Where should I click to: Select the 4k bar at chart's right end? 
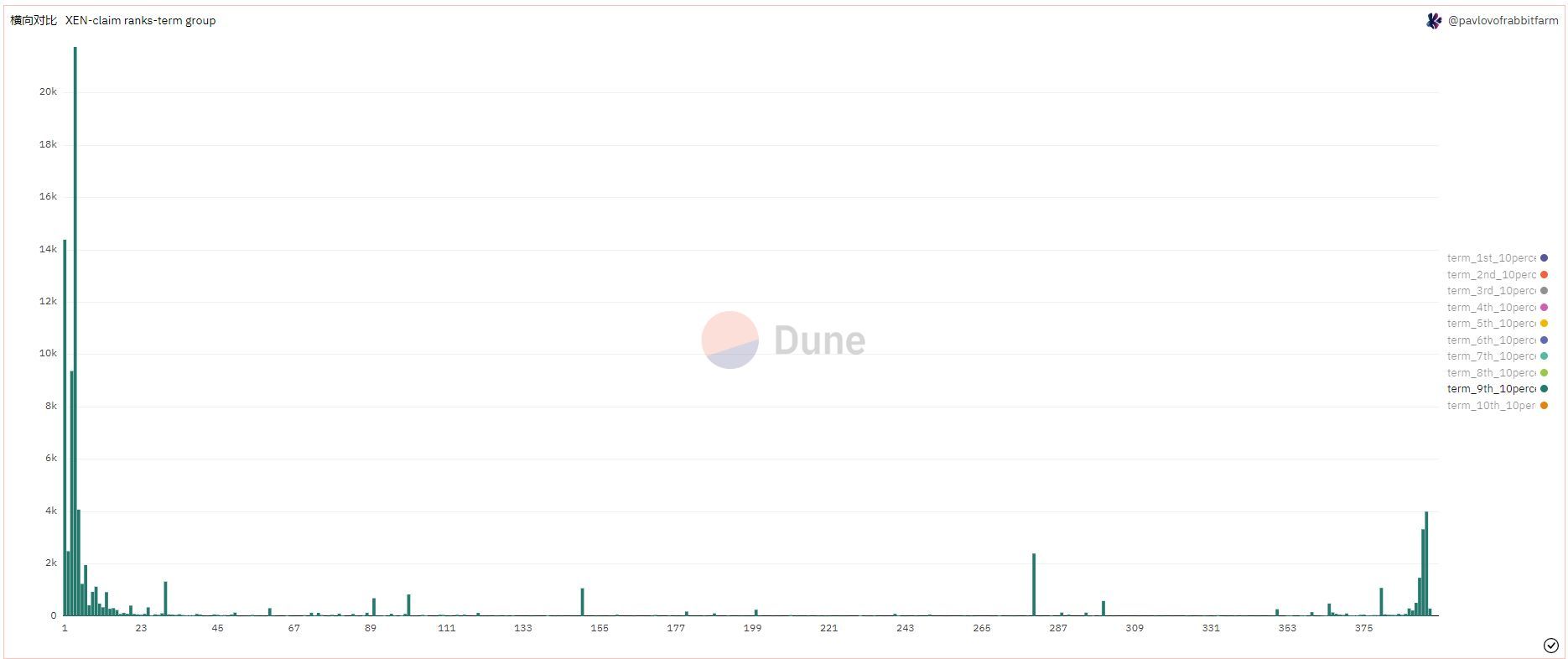tap(1426, 563)
